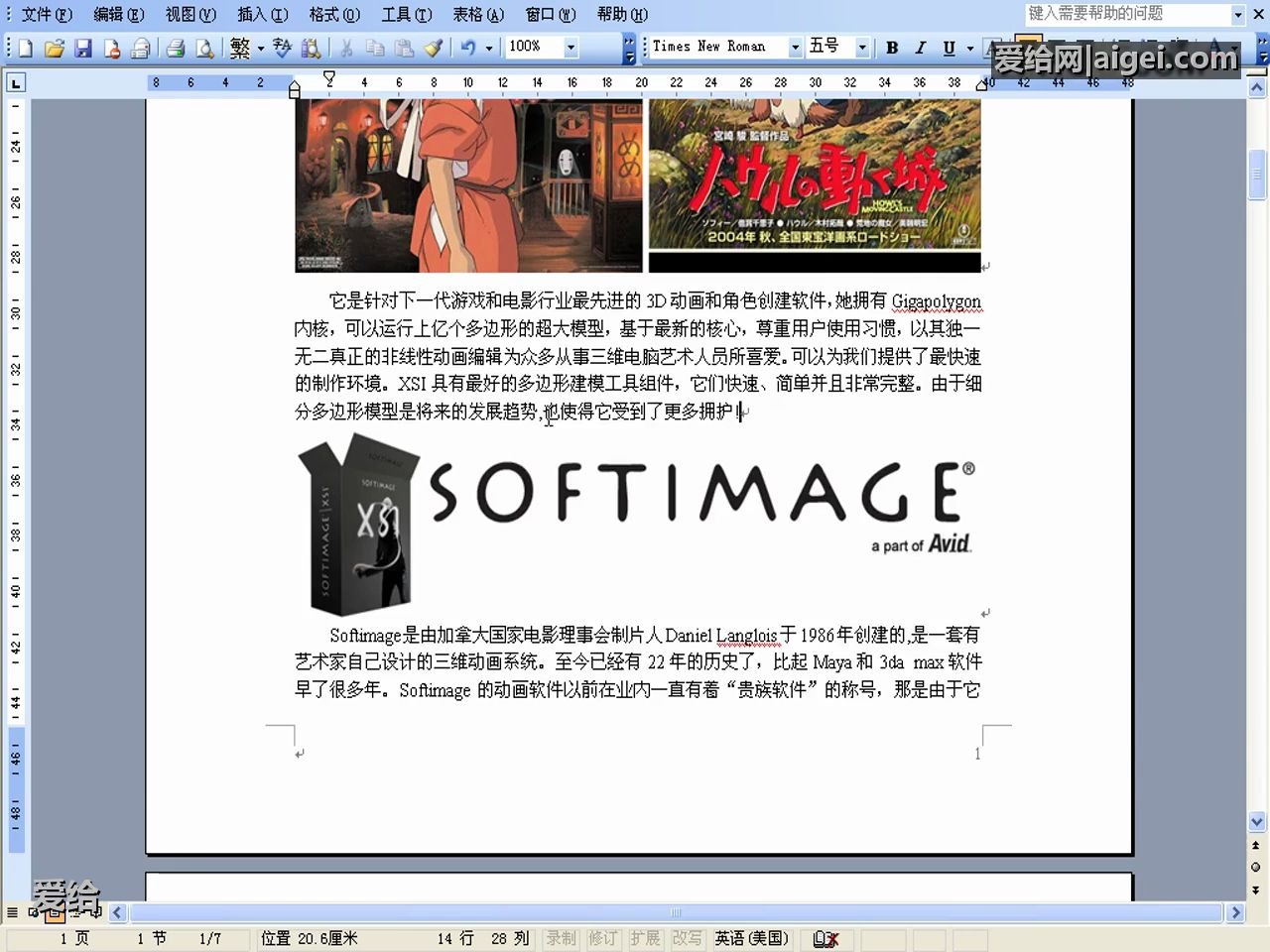
Task: Open the 窗口(W) menu
Action: [551, 15]
